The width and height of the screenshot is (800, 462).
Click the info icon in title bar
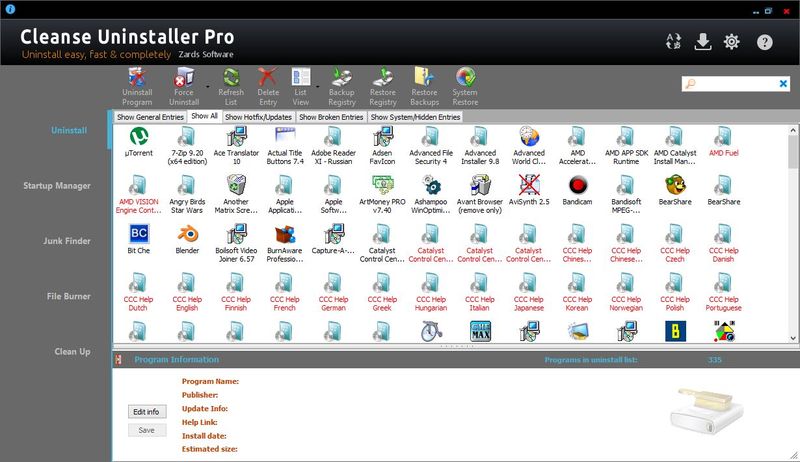coord(10,9)
